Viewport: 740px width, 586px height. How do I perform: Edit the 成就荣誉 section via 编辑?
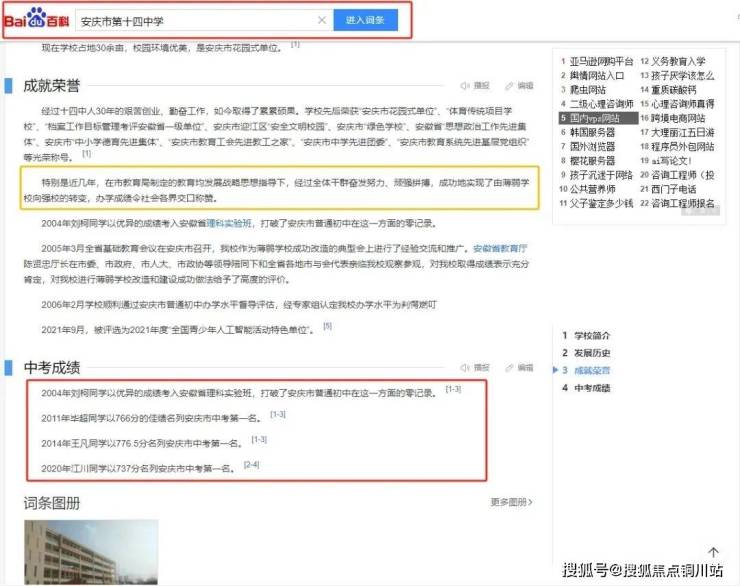[x=519, y=85]
